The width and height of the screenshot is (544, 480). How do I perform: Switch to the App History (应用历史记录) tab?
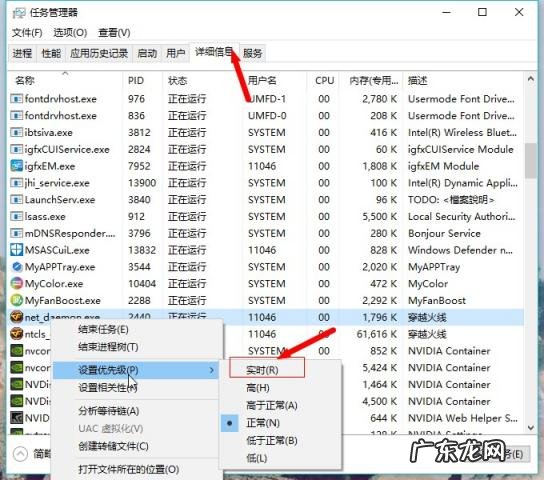click(99, 53)
